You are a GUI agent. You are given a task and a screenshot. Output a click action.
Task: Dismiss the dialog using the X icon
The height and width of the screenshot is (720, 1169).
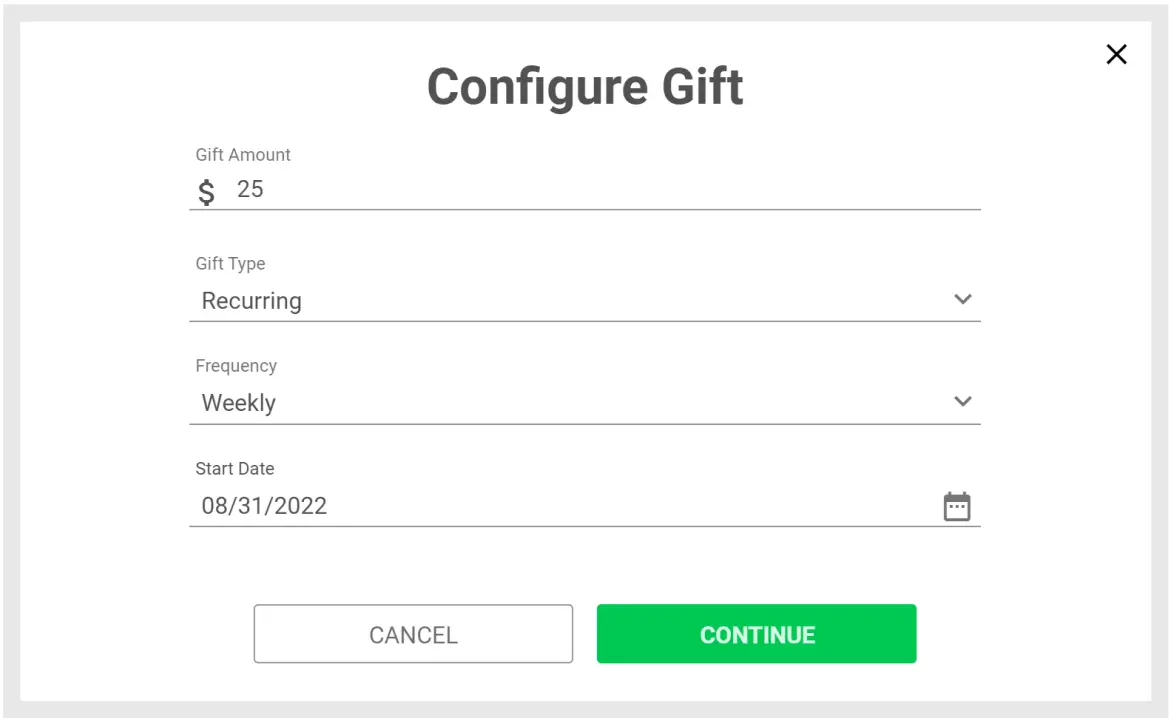(x=1116, y=54)
